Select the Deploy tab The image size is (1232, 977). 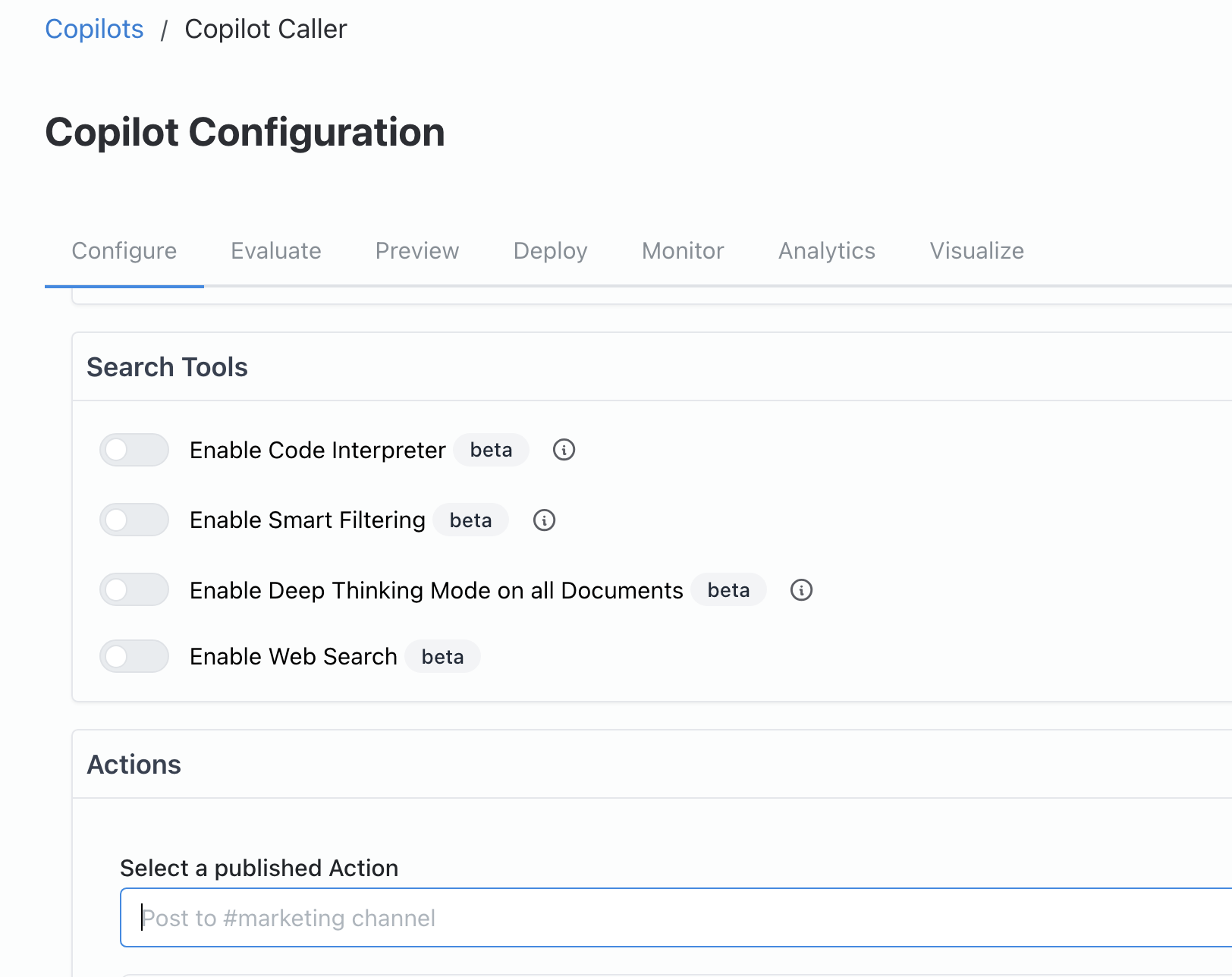[x=549, y=250]
